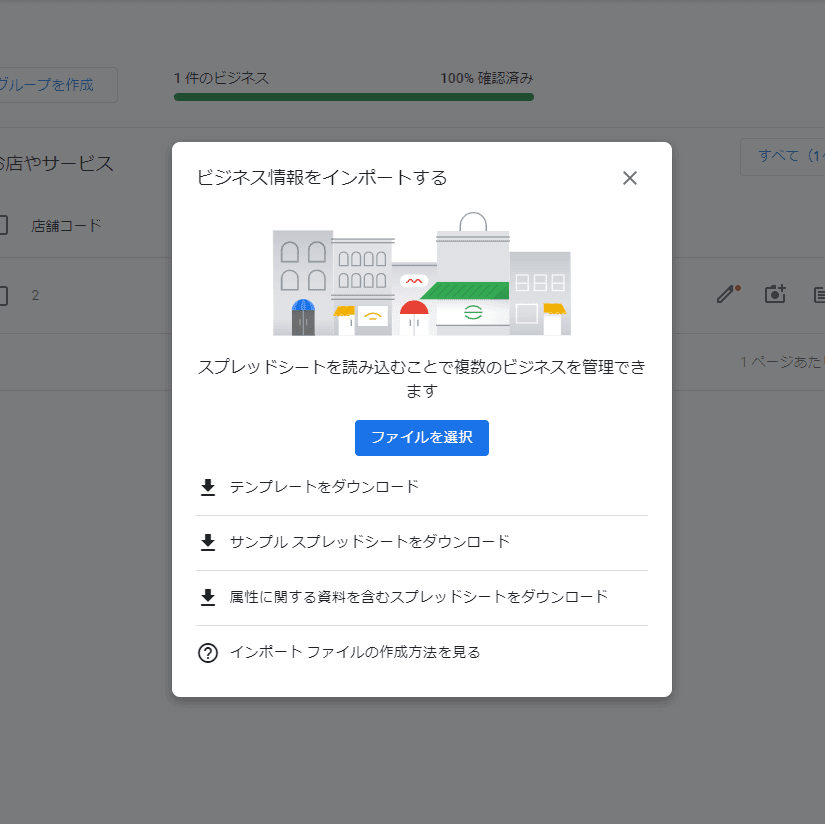Open インポート ファイルの作成方法を見る help link

(x=355, y=652)
